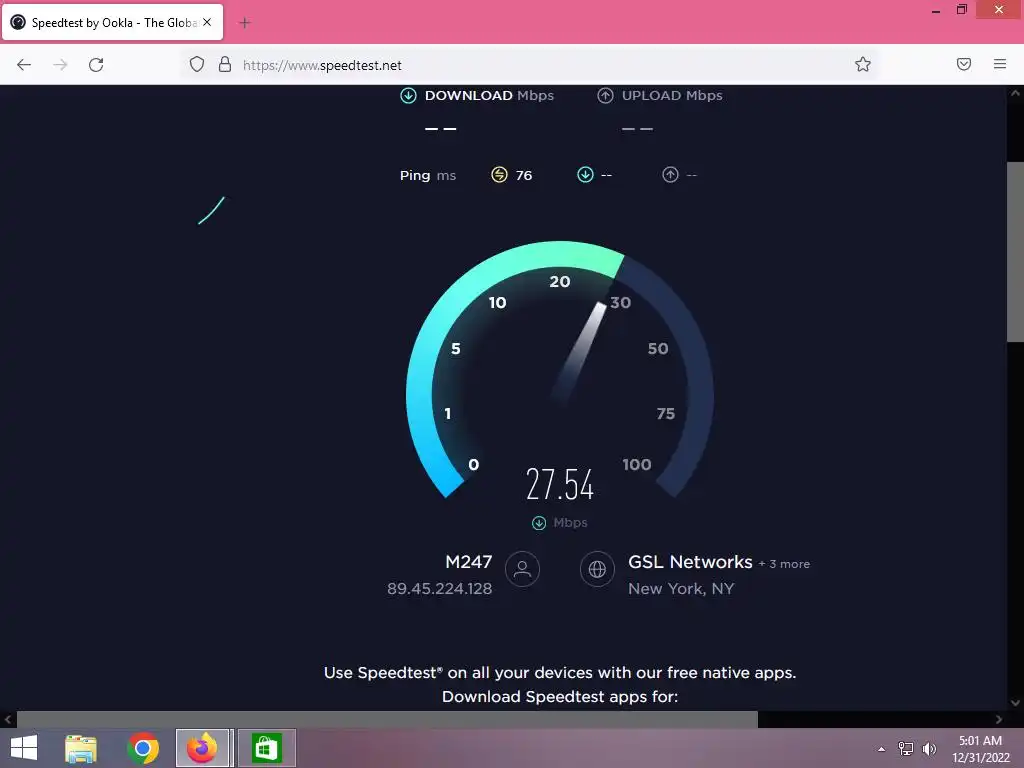Click the New York, NY location text
1024x768 pixels.
[x=681, y=588]
